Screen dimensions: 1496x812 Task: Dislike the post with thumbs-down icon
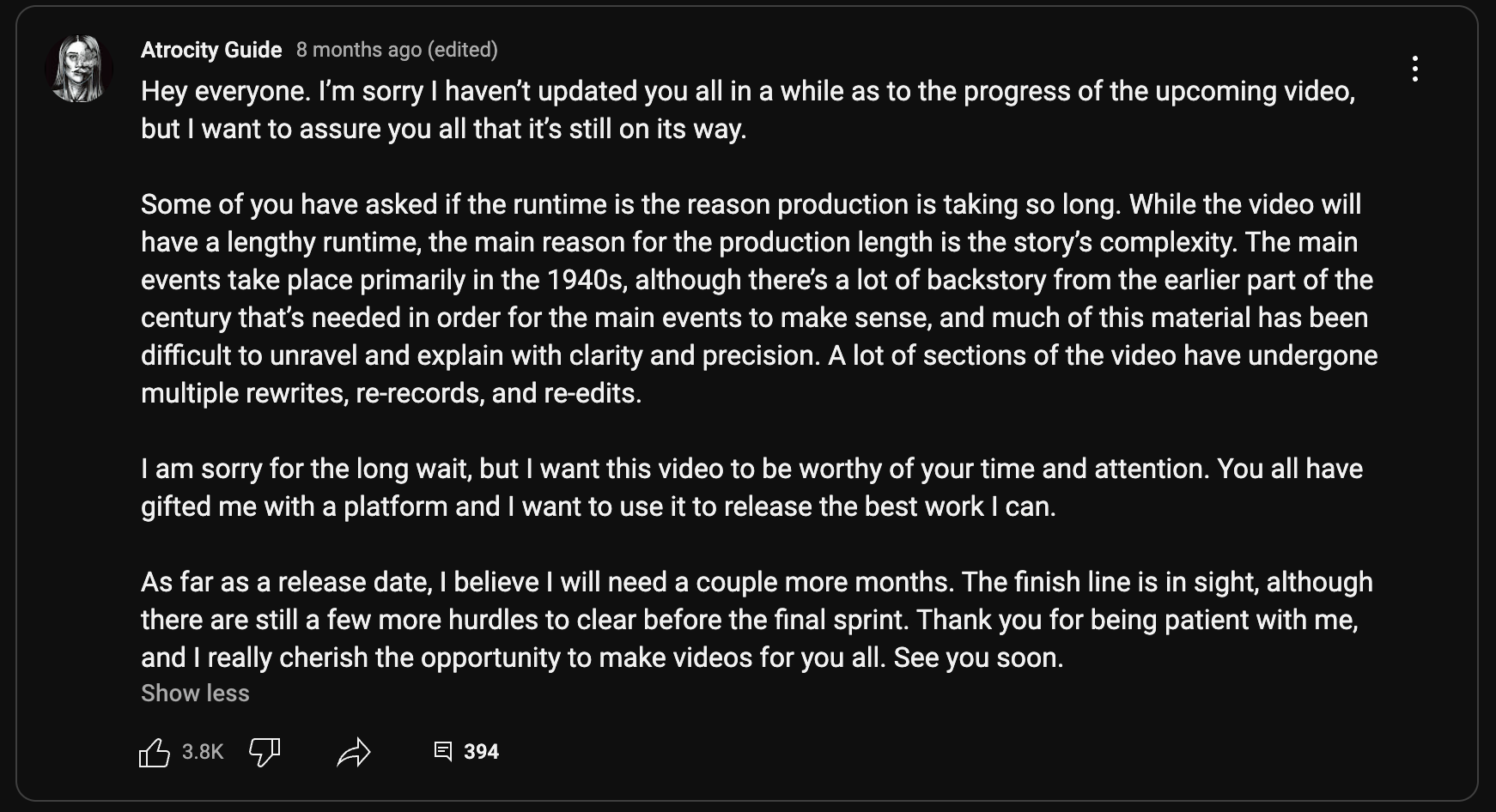[x=265, y=753]
